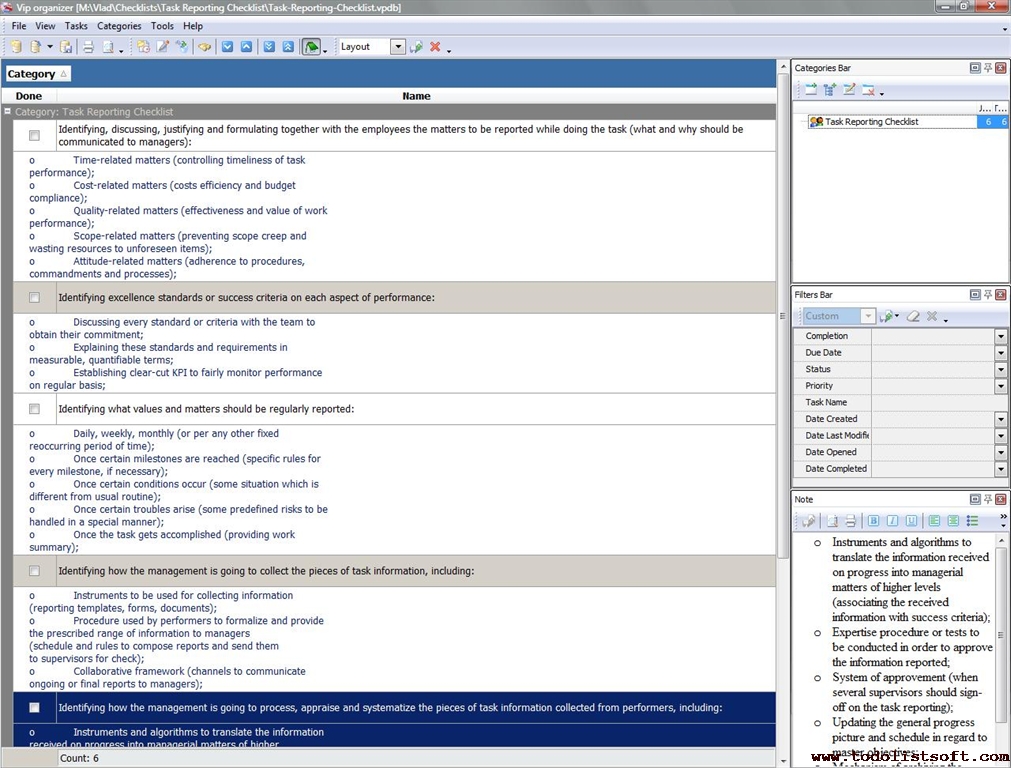The height and width of the screenshot is (768, 1011).
Task: Collapse the Task Reporting Checklist category group
Action: (8, 112)
